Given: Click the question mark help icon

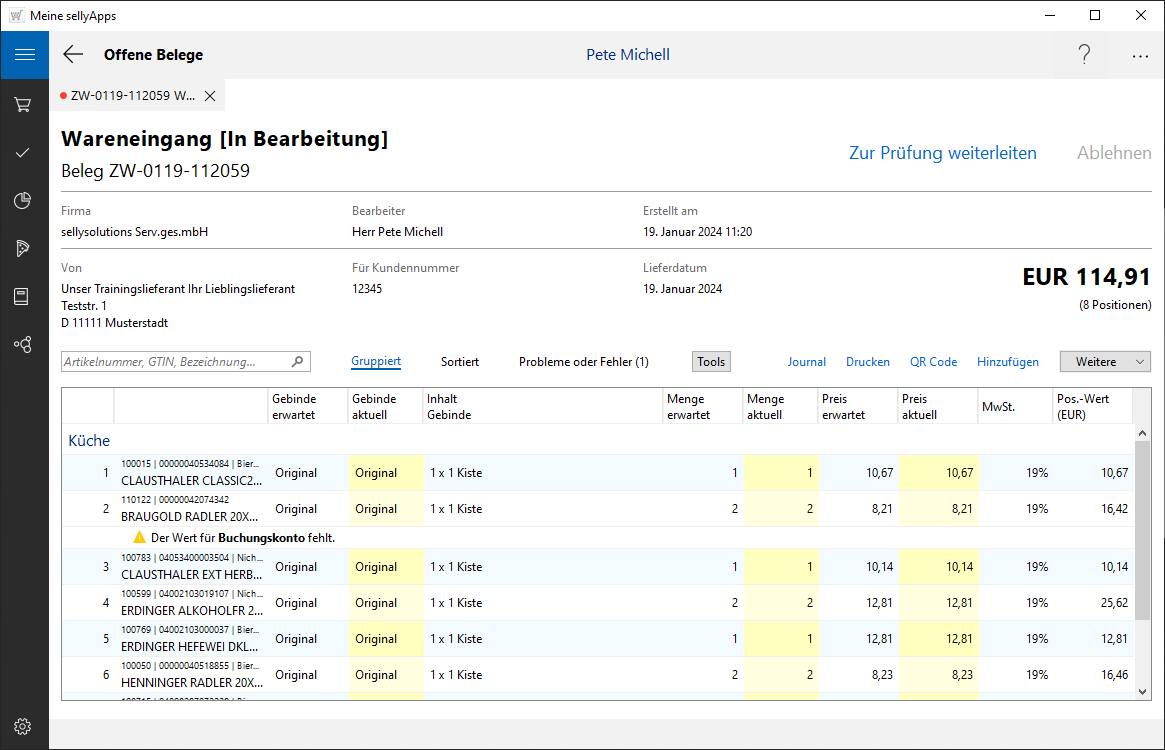Looking at the screenshot, I should (1084, 55).
